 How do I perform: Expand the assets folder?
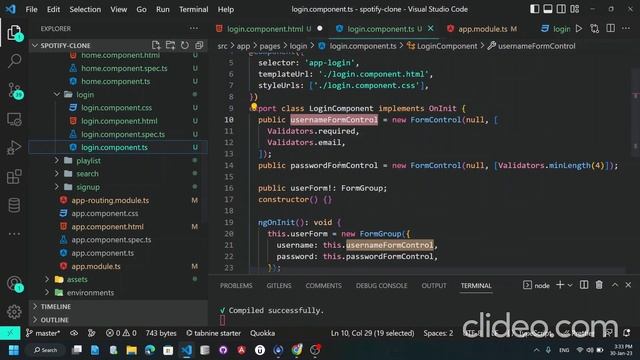click(x=47, y=279)
